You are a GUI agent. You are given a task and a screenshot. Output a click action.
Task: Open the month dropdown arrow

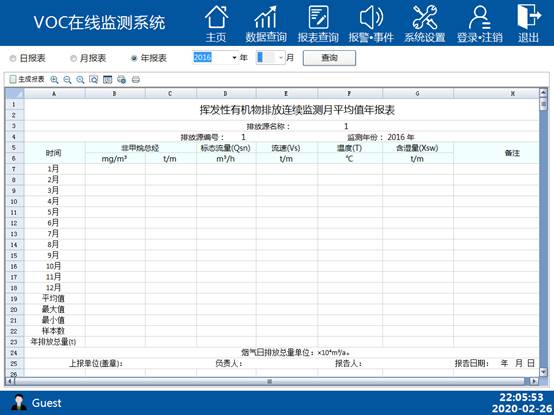(281, 58)
